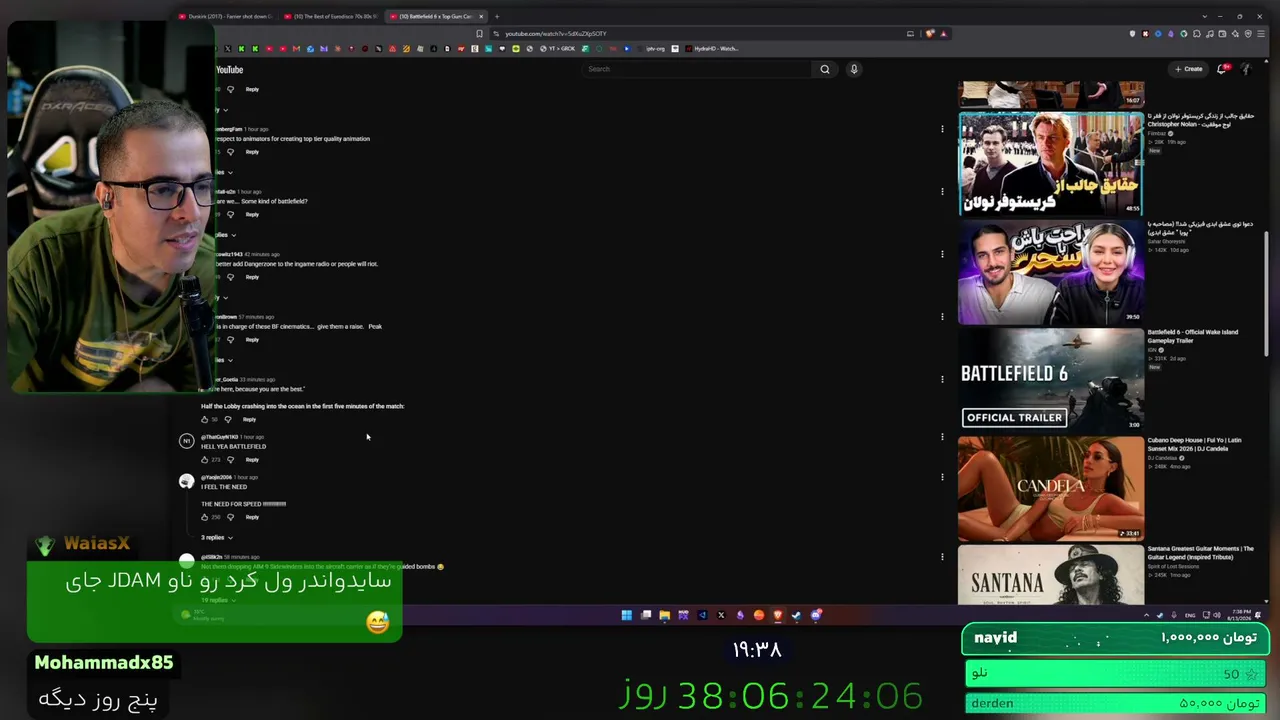Screen dimensions: 1280x720
Task: Open 'Battlefield 6 - Official Wake Island' title
Action: (1193, 336)
